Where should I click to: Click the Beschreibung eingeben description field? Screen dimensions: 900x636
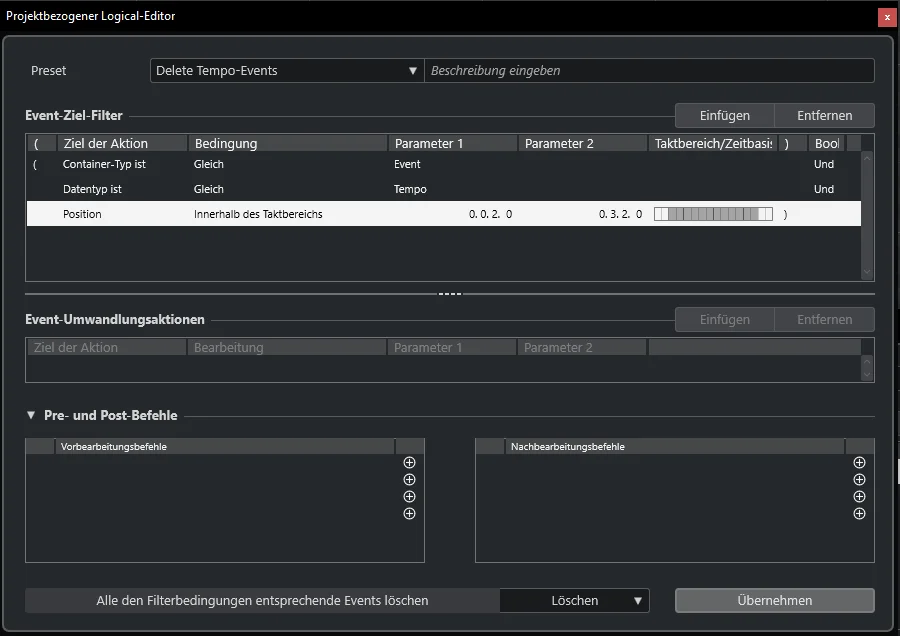tap(649, 71)
